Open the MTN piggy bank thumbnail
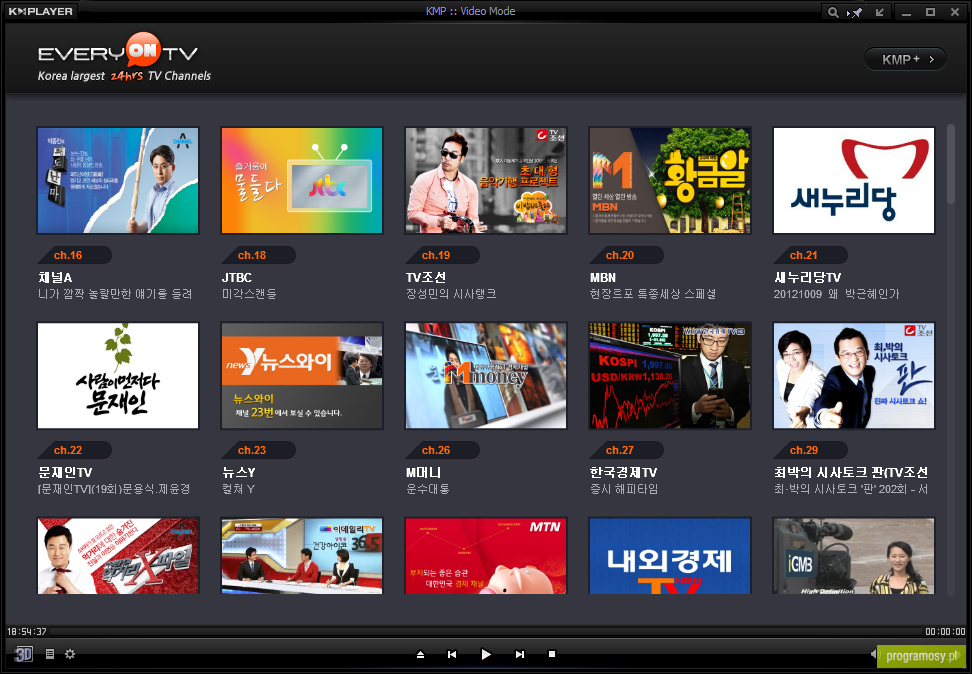972x674 pixels. [486, 556]
